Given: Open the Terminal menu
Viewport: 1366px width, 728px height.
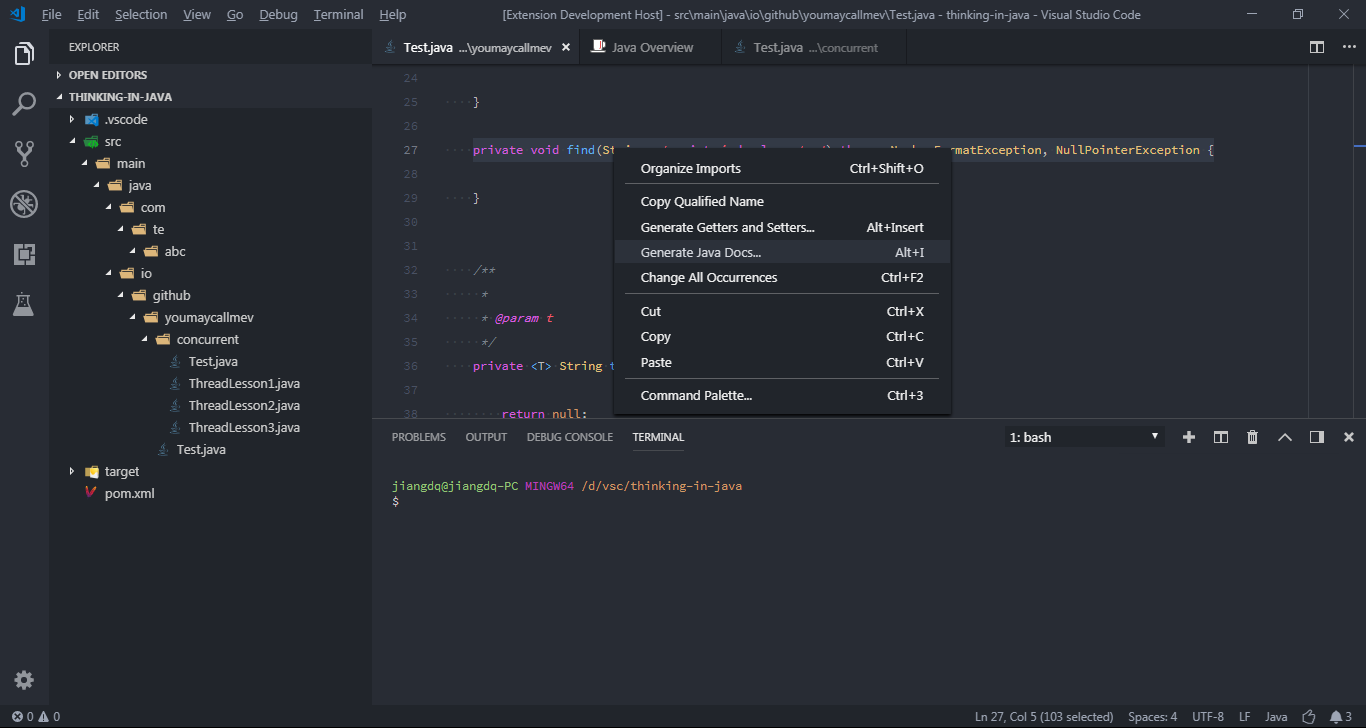Looking at the screenshot, I should pos(338,14).
